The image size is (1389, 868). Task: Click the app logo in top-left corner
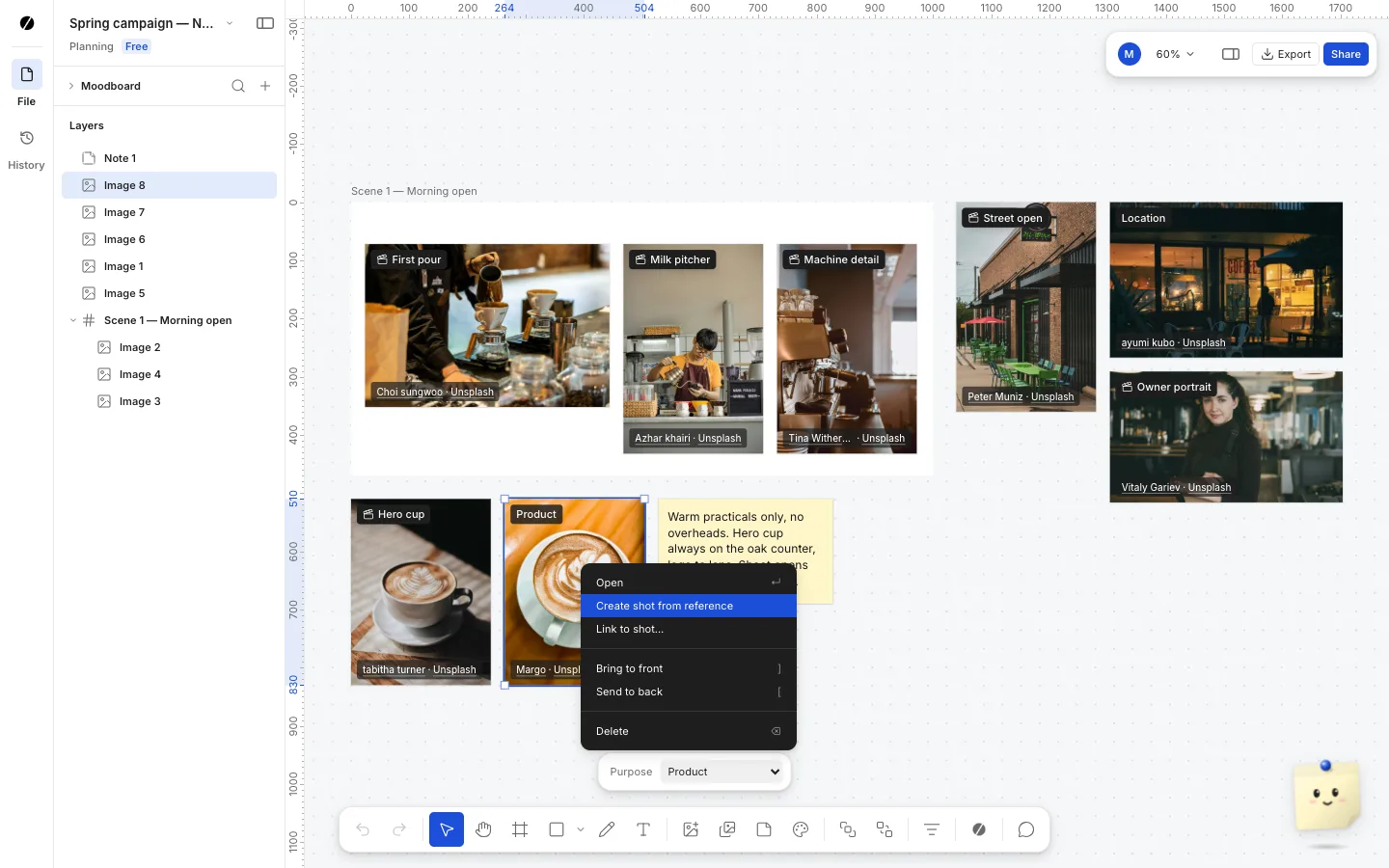click(x=27, y=23)
